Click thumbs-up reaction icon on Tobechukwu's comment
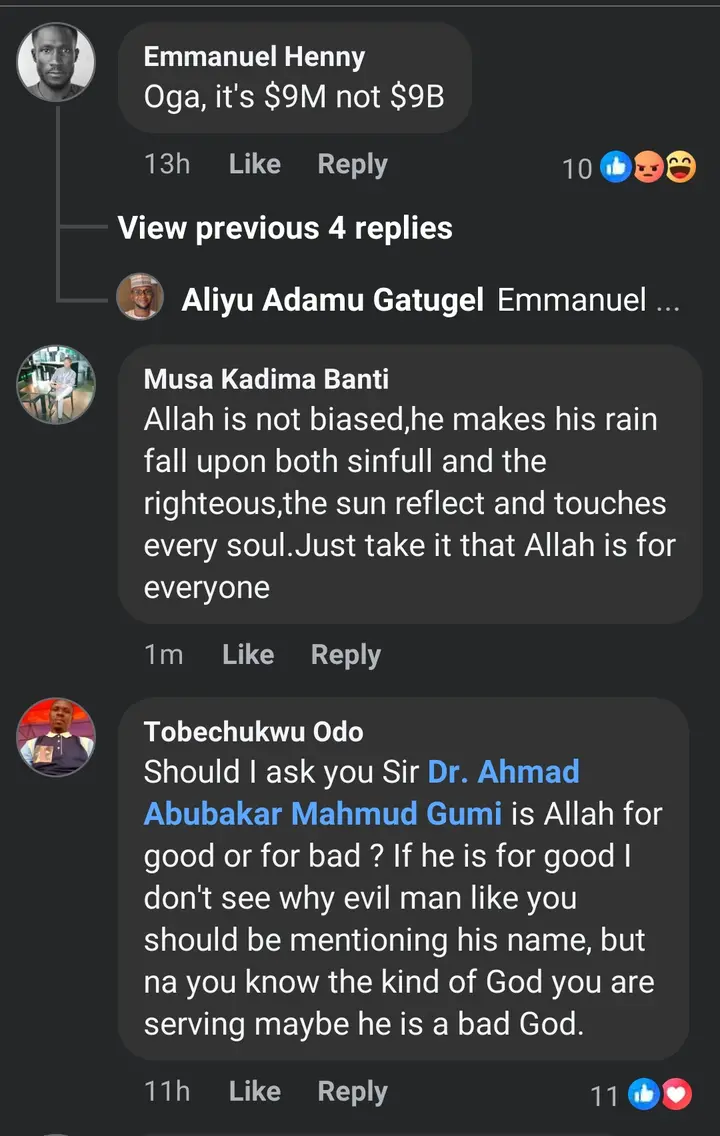Viewport: 720px width, 1136px height. pos(642,1096)
